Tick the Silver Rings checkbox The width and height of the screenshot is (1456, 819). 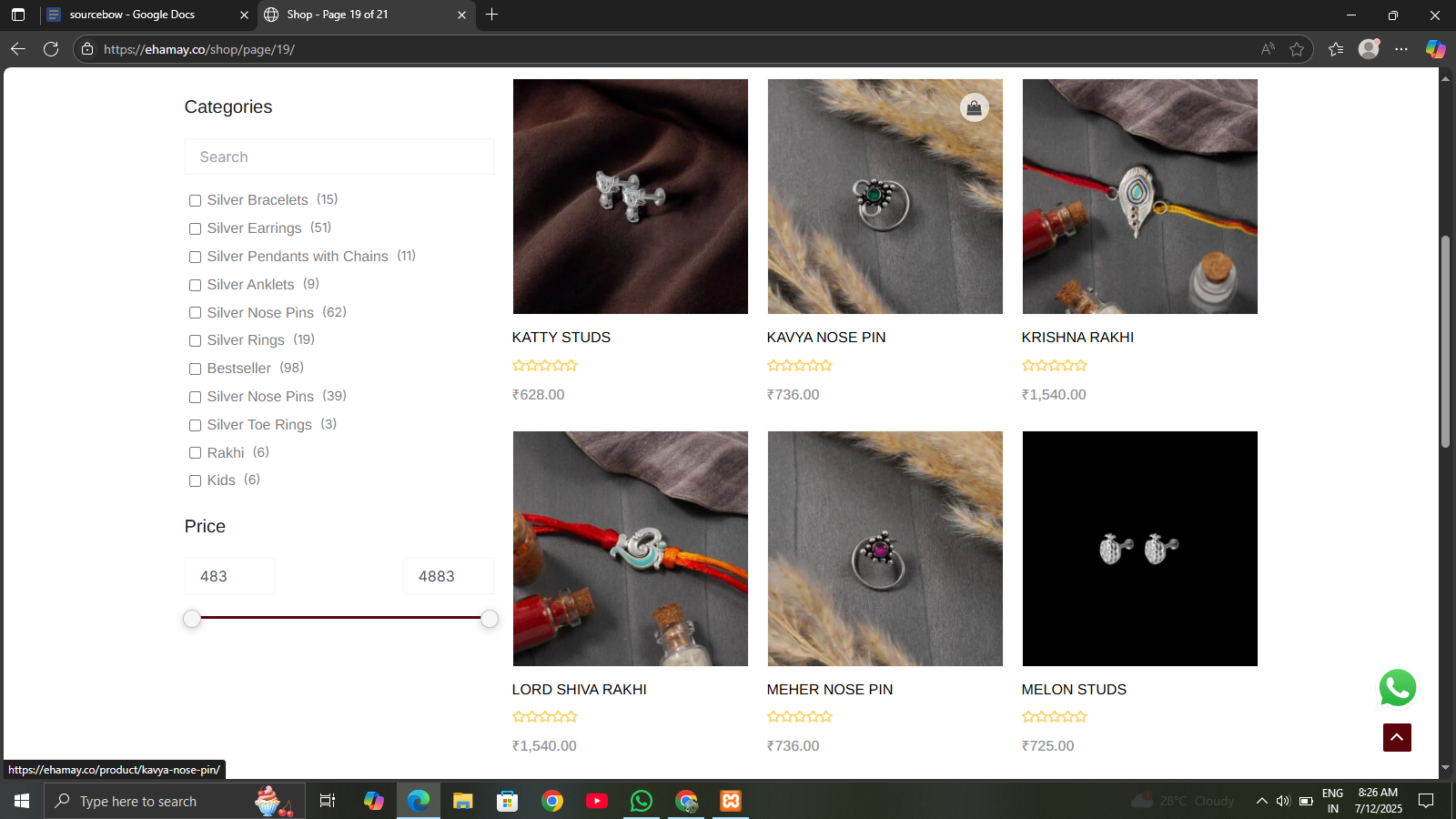pyautogui.click(x=195, y=340)
